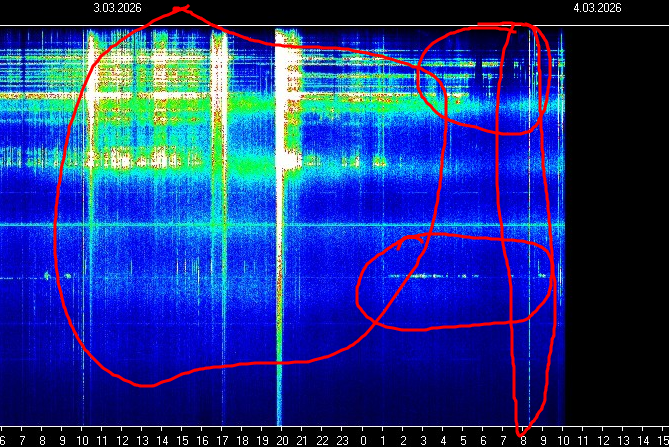
Task: Click inside the small red circle at top right
Action: tap(485, 80)
